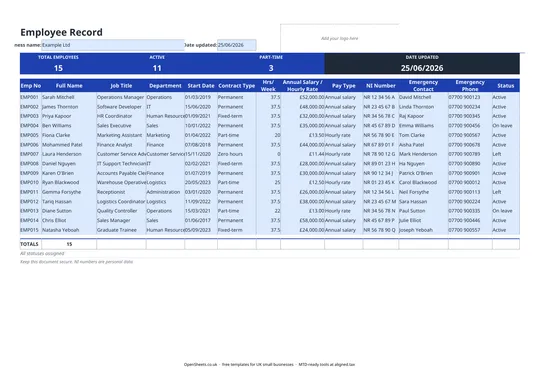Select the 'Emergency Phone' column header

coord(470,86)
